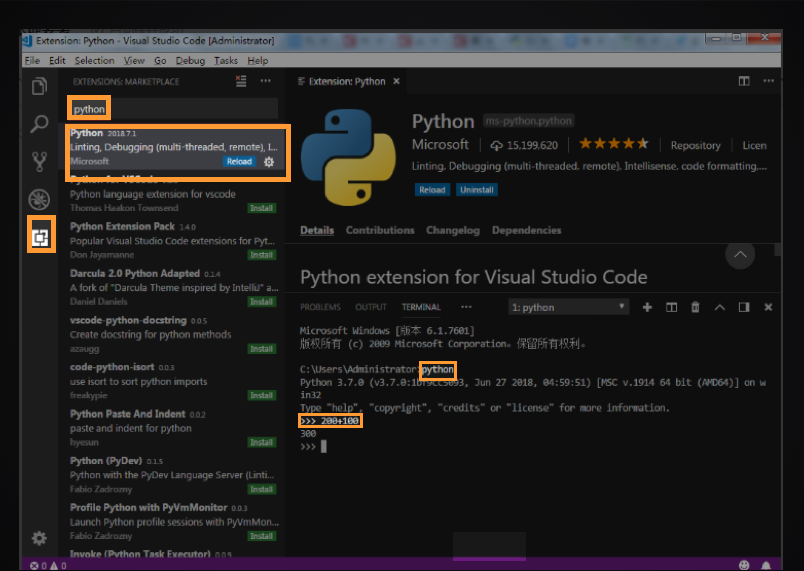Image resolution: width=804 pixels, height=571 pixels.
Task: Select the 1: python terminal dropdown
Action: 569,307
